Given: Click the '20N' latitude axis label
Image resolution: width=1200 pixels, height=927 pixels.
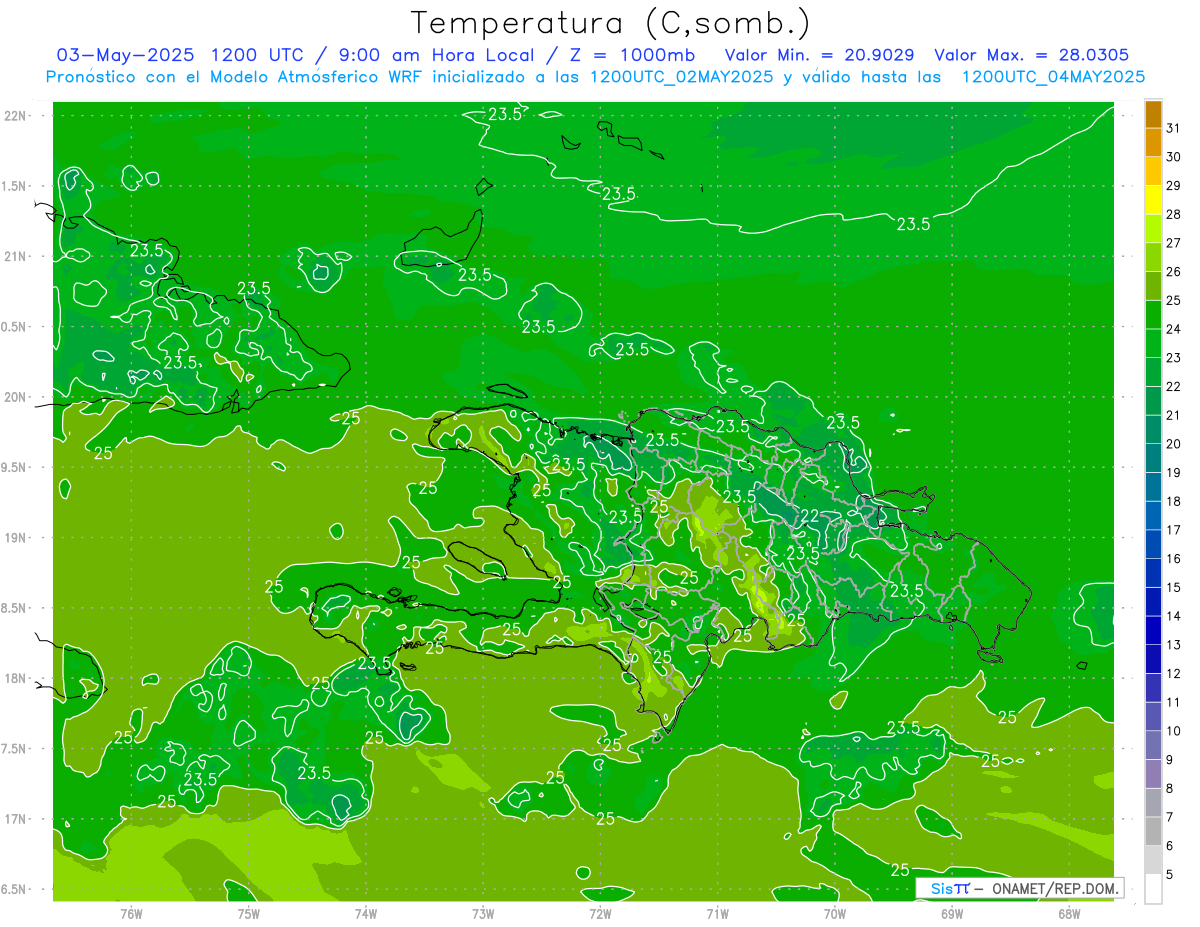Looking at the screenshot, I should click(x=15, y=397).
